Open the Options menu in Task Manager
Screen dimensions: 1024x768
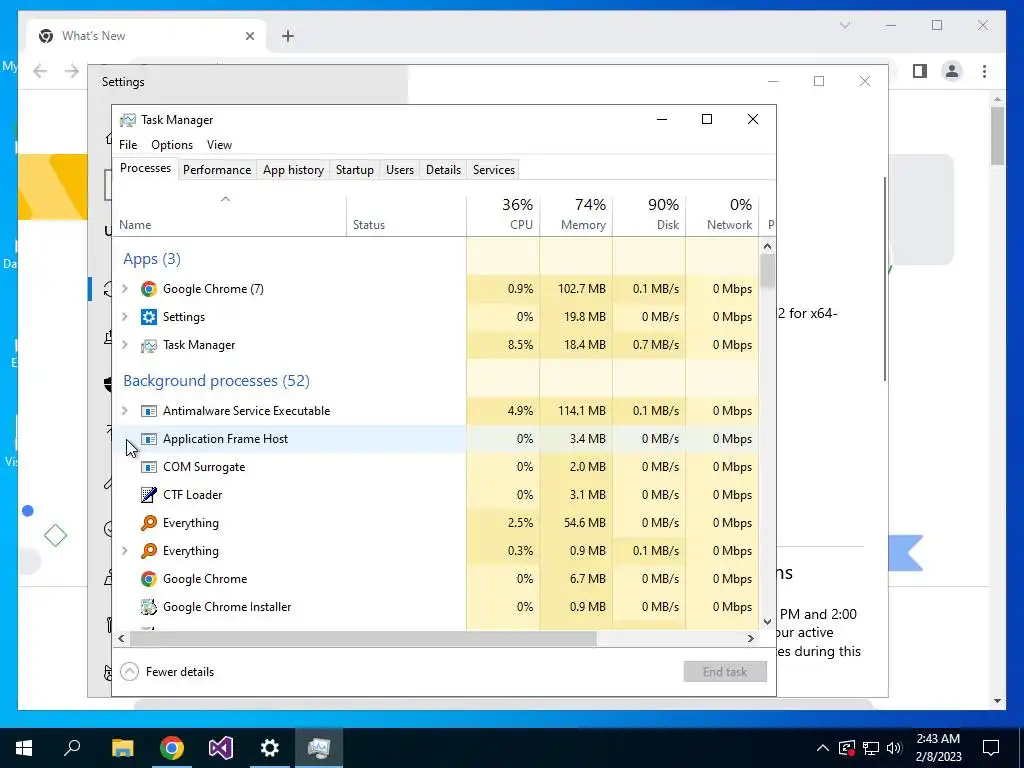[x=172, y=145]
